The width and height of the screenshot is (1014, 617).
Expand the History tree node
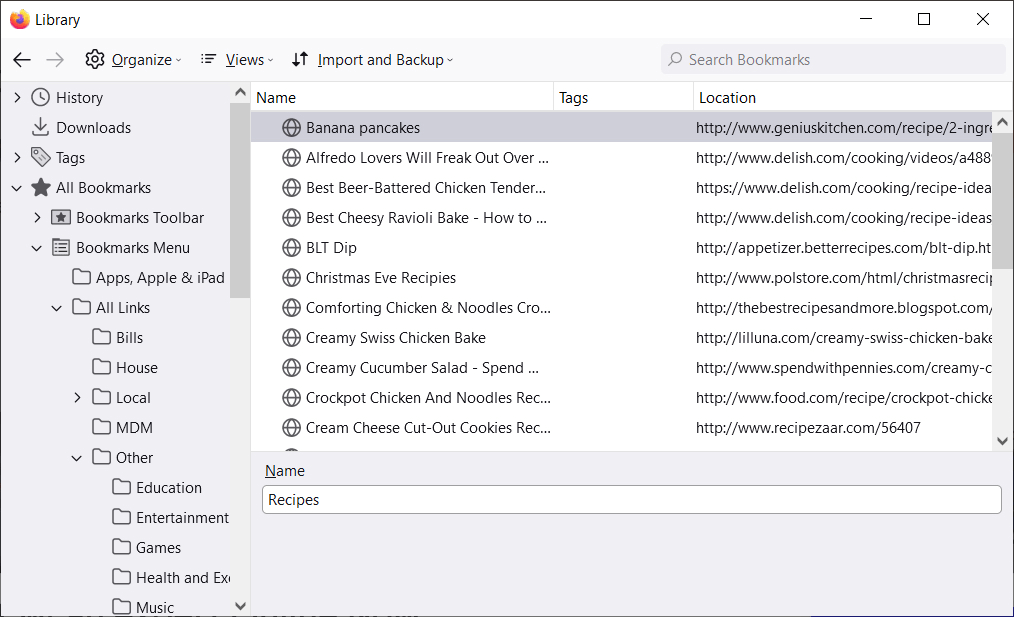click(17, 98)
